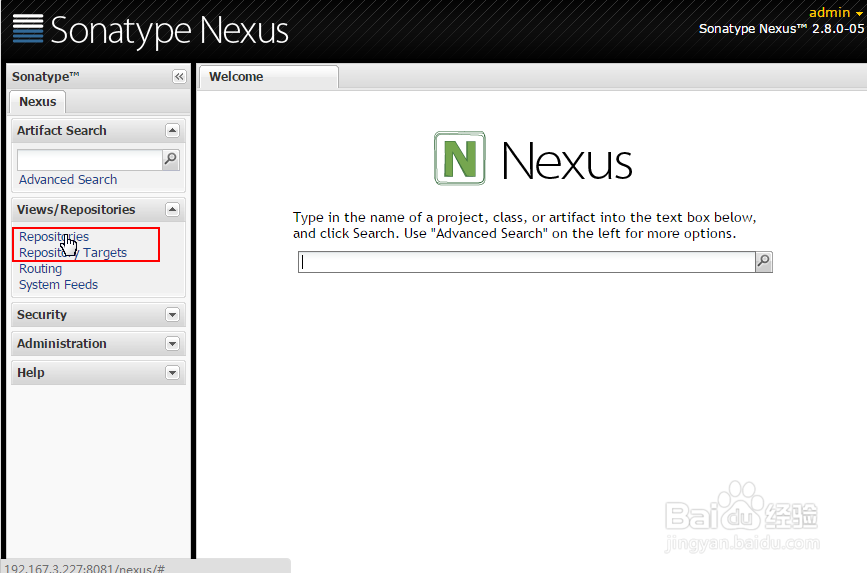The width and height of the screenshot is (867, 573).
Task: Click the Artifact Search magnifier icon
Action: (x=171, y=159)
